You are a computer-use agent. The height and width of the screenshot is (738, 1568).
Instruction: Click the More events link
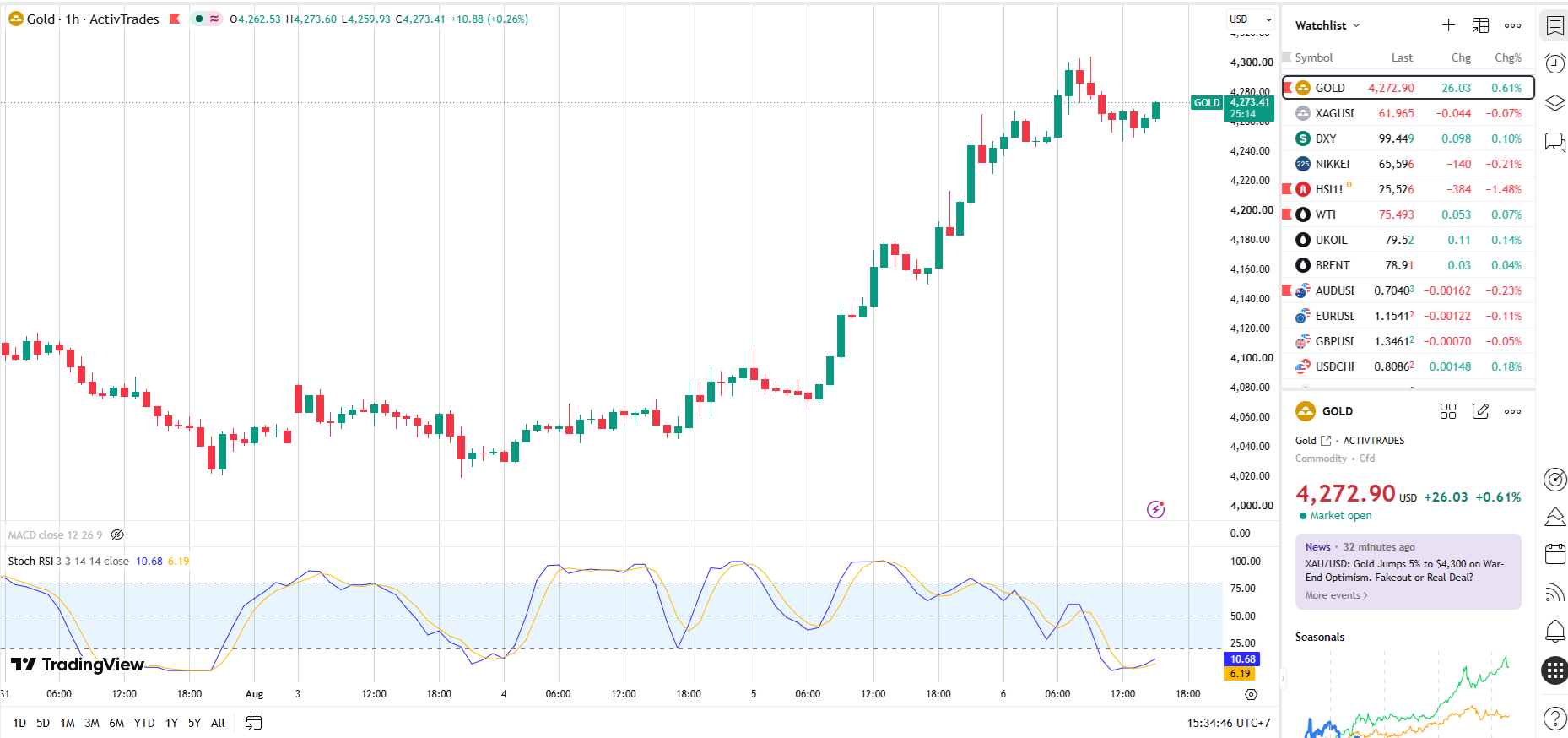[x=1336, y=595]
